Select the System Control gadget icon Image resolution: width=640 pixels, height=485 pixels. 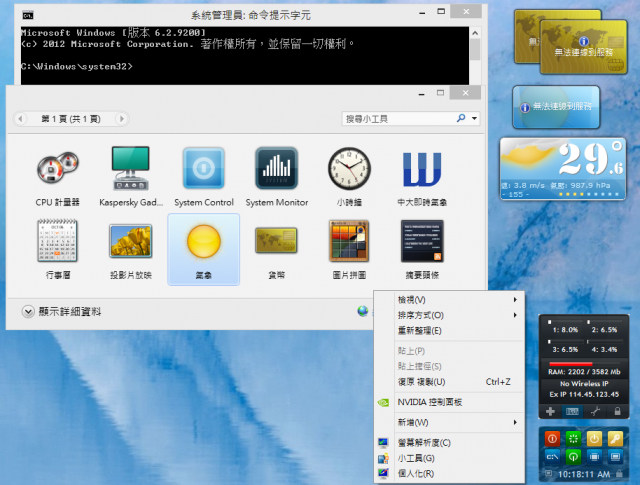pos(204,176)
